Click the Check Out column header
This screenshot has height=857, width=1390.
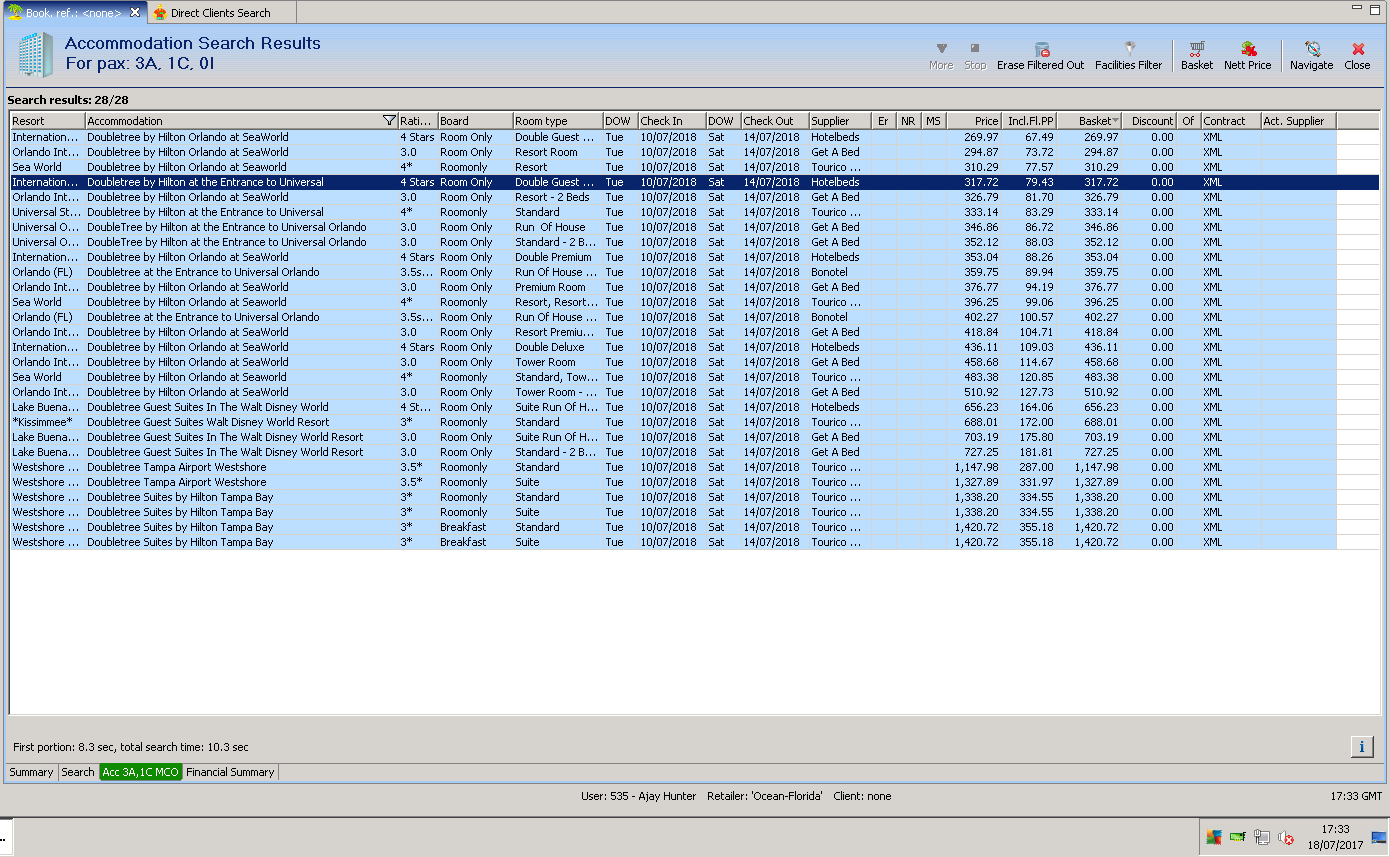(x=775, y=121)
